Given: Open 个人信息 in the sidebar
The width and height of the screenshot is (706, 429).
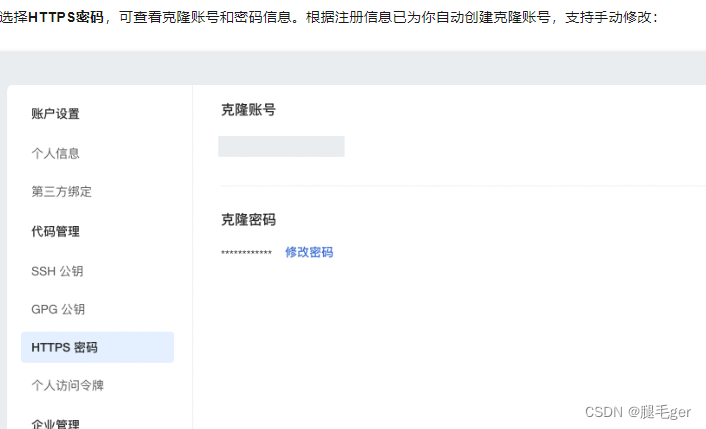Looking at the screenshot, I should [x=55, y=154].
